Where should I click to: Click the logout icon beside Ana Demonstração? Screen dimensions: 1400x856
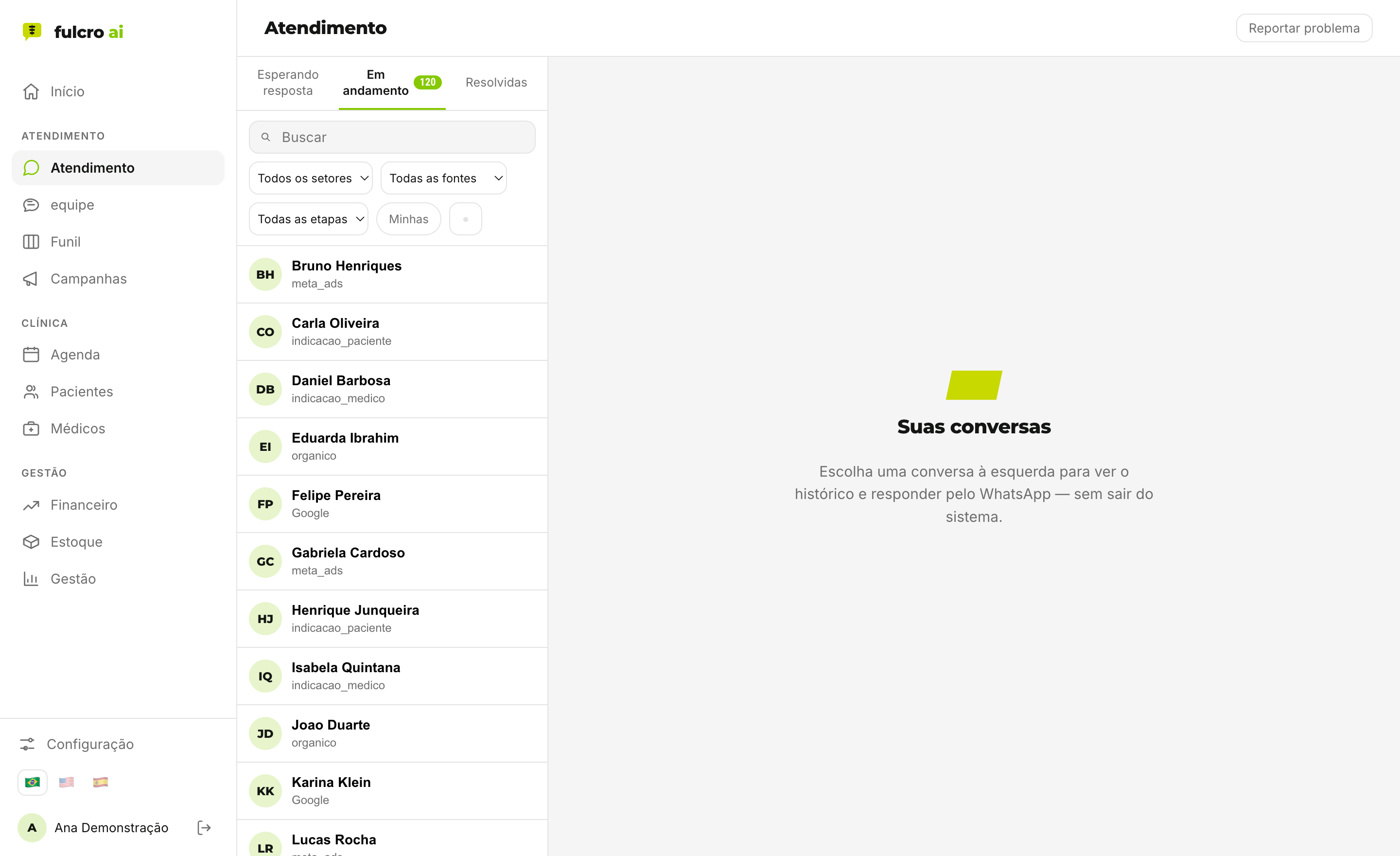204,828
